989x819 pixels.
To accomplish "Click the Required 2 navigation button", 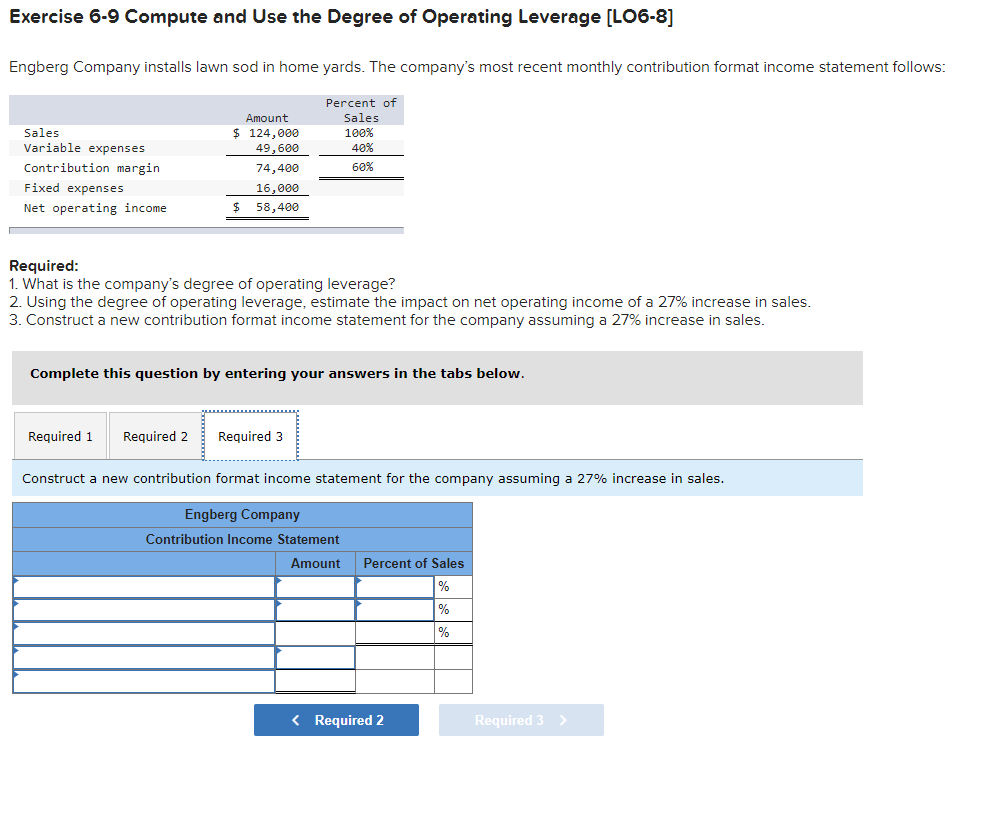I will click(x=336, y=719).
